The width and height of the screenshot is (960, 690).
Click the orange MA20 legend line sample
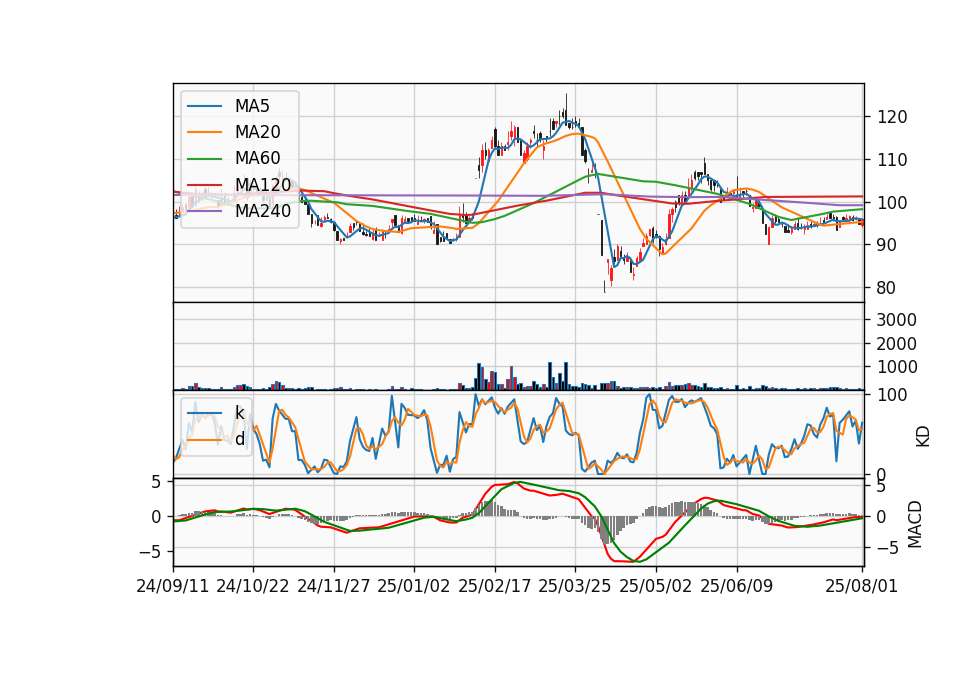tap(204, 132)
